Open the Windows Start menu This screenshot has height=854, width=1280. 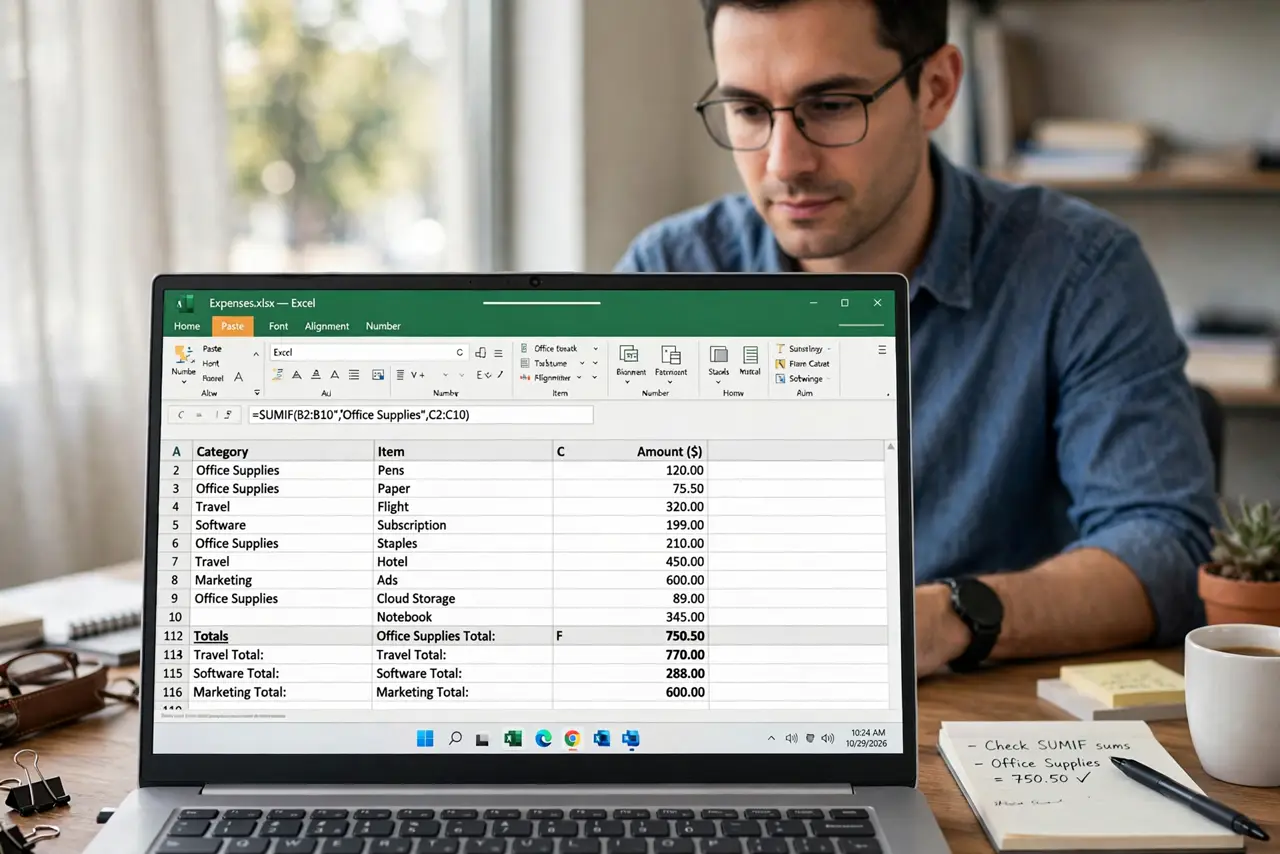(x=425, y=738)
